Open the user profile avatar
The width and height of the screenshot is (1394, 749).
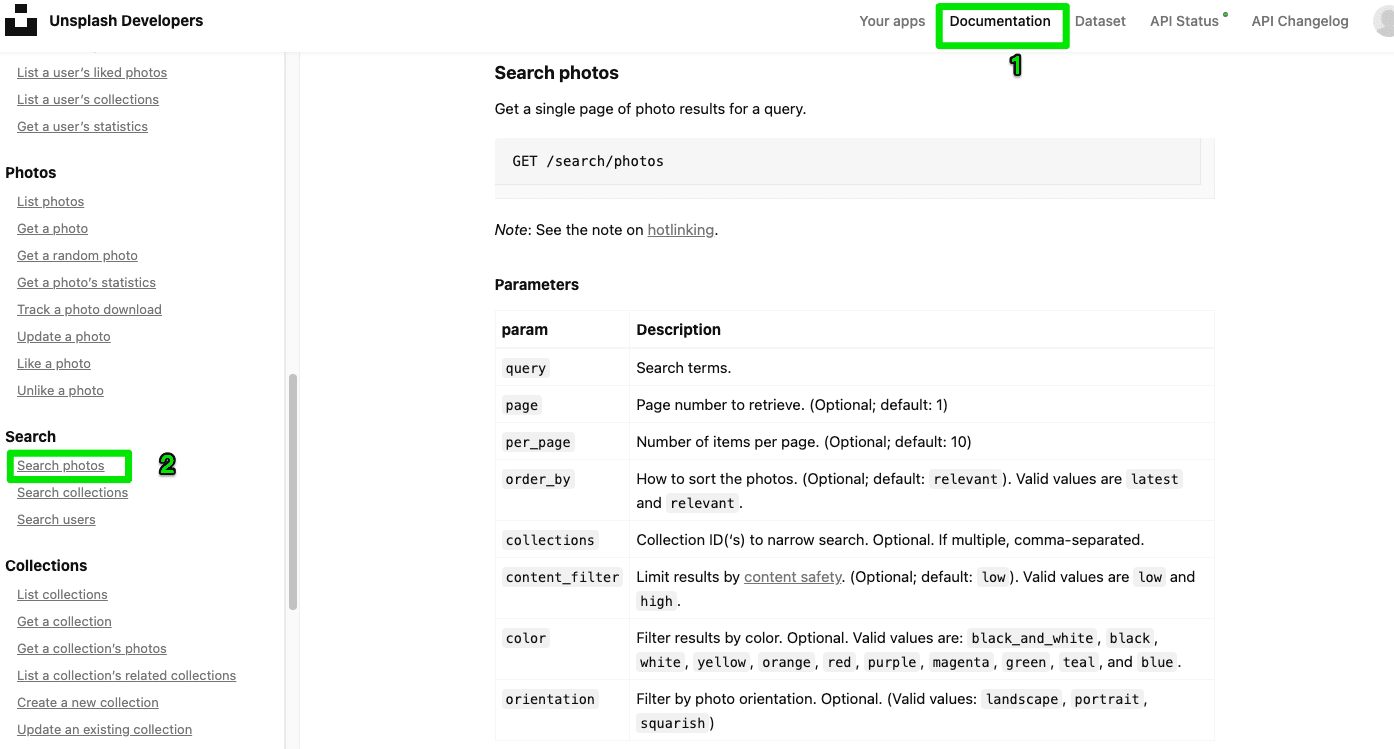(x=1385, y=21)
